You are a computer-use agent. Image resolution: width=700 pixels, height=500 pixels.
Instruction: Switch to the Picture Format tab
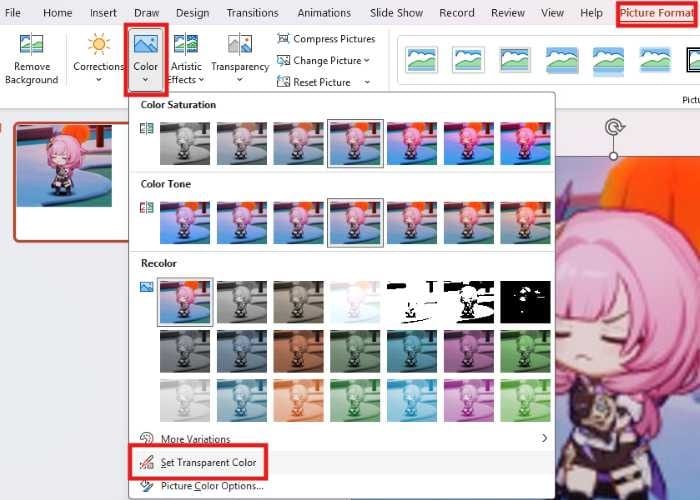[655, 13]
